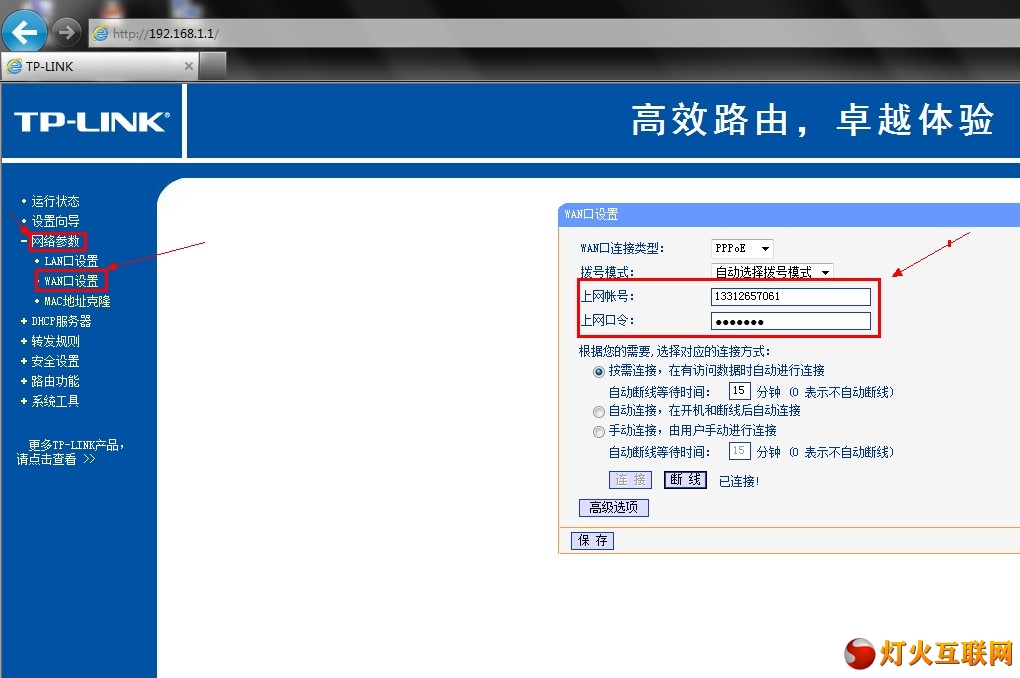Open the 拨号模式 dropdown
Image resolution: width=1020 pixels, height=678 pixels.
[x=772, y=271]
